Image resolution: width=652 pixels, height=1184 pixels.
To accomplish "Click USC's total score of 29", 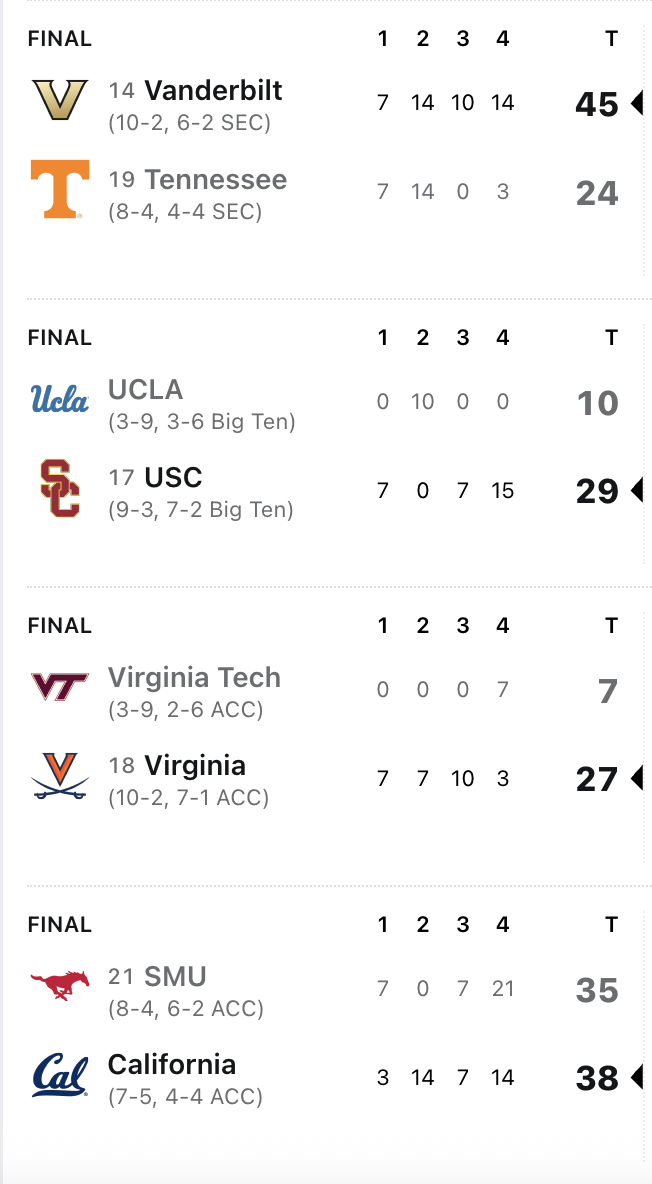I will point(597,491).
